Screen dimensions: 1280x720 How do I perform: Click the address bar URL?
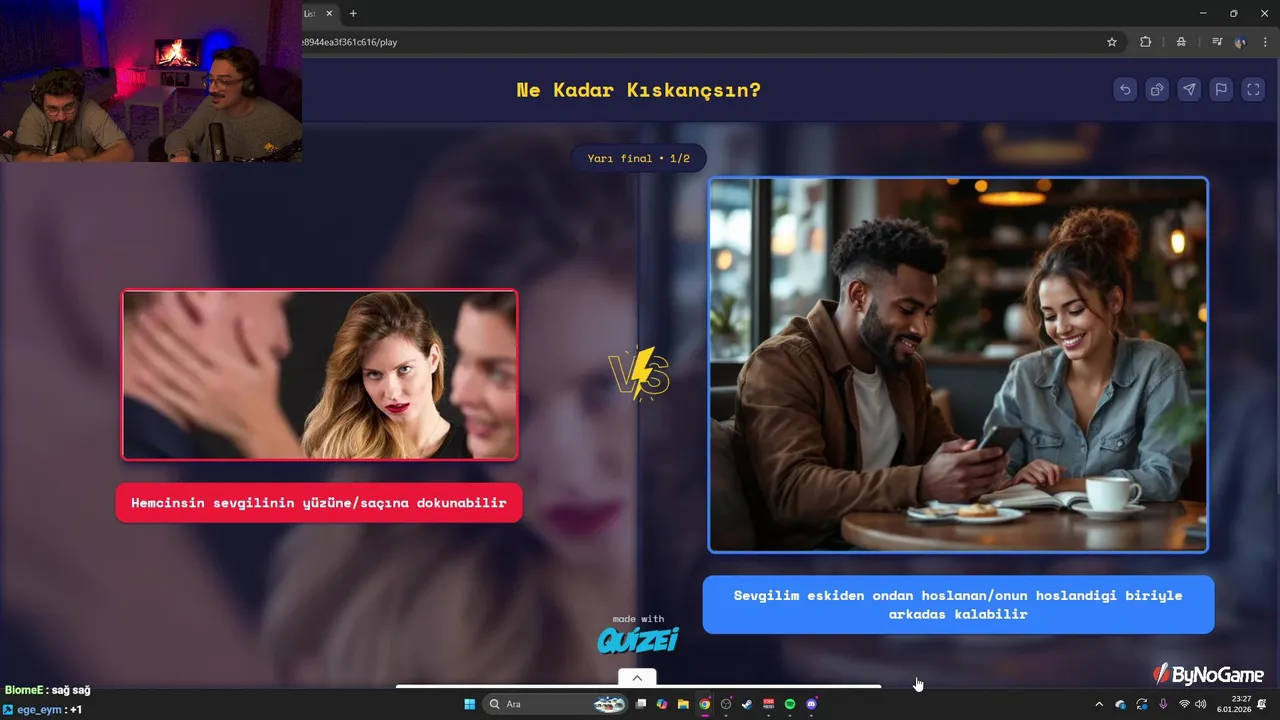tap(350, 42)
